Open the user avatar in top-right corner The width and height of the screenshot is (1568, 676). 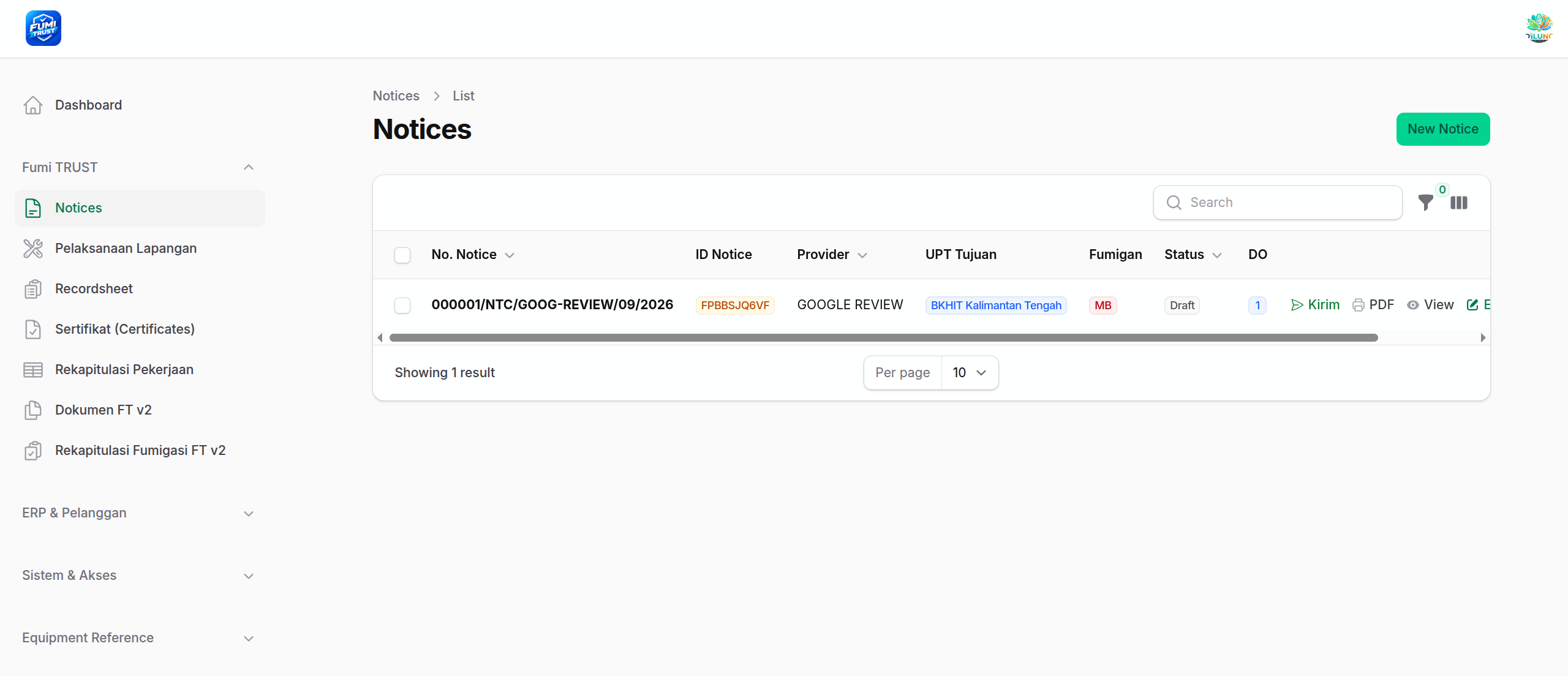[1539, 28]
